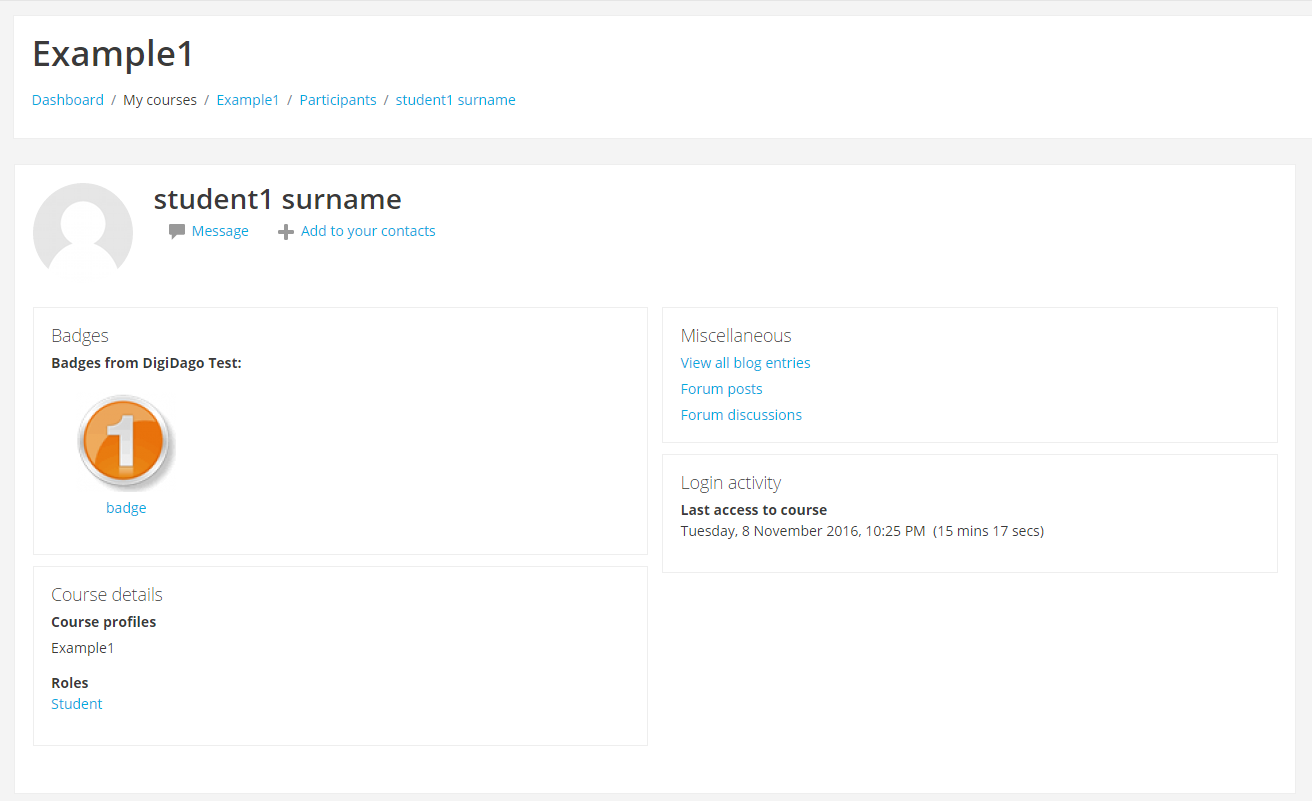Click the Miscellaneous section heading
The width and height of the screenshot is (1312, 801).
736,336
